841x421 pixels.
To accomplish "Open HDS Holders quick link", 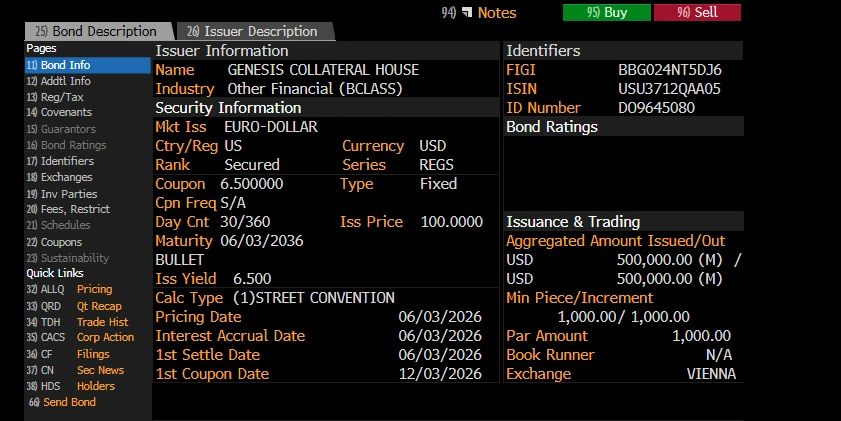I will pyautogui.click(x=70, y=386).
